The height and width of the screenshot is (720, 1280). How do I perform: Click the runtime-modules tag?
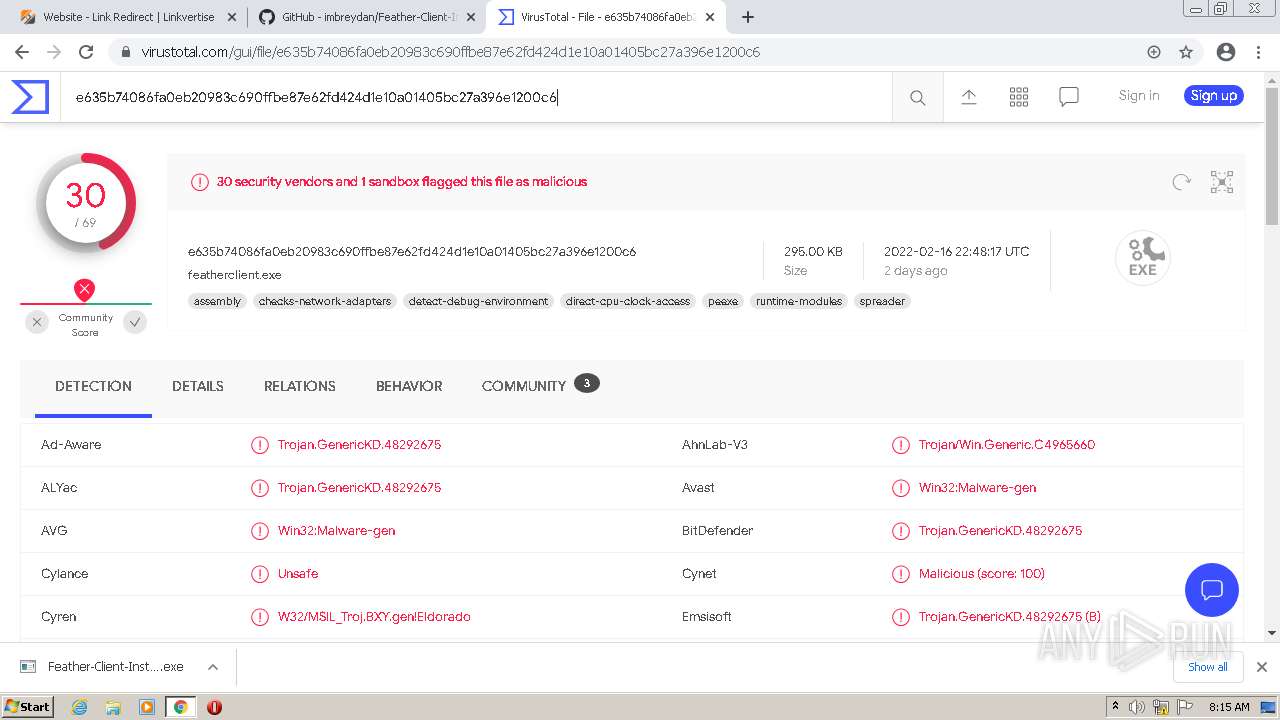point(799,301)
